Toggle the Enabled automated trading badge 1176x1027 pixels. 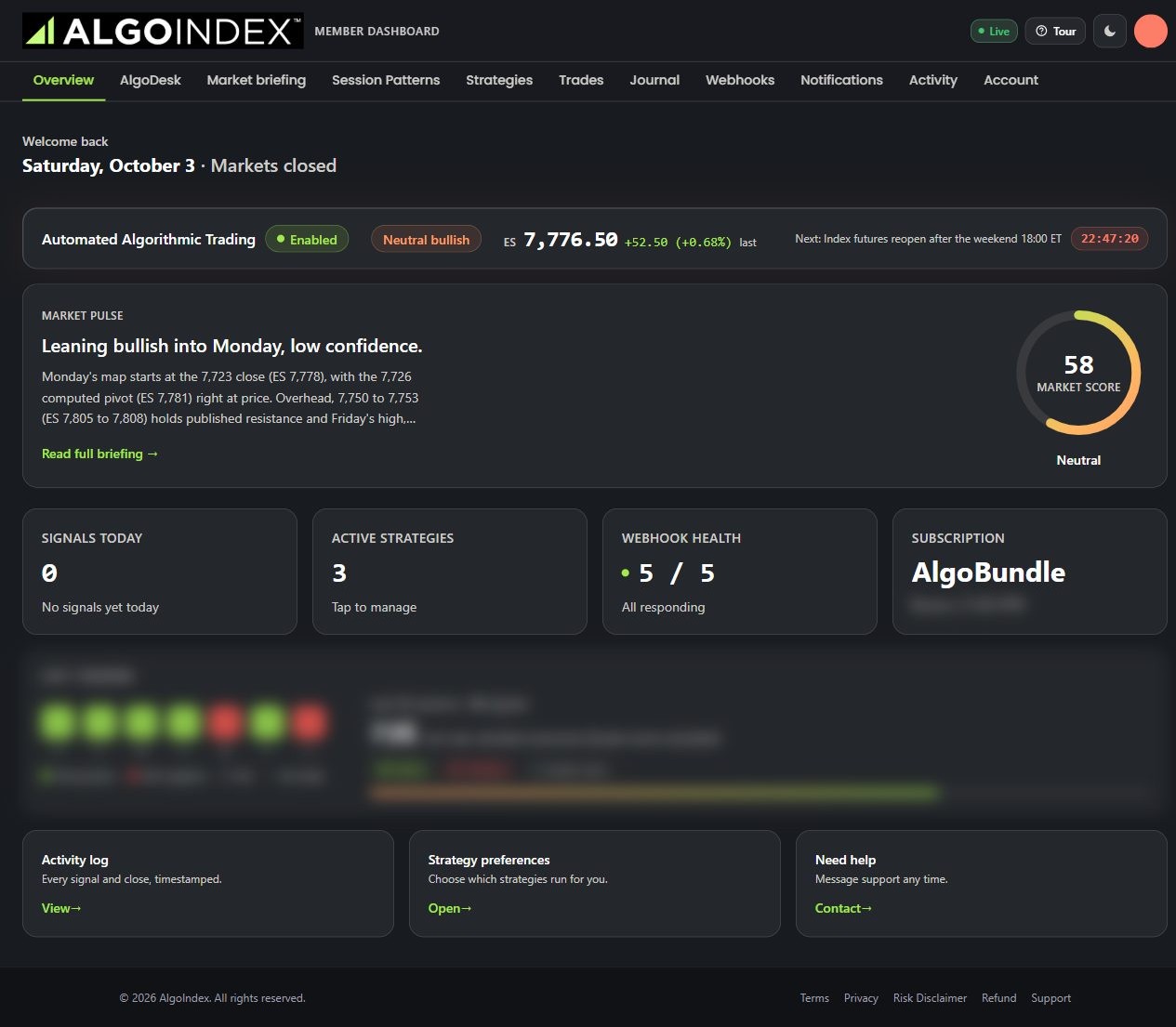tap(307, 239)
